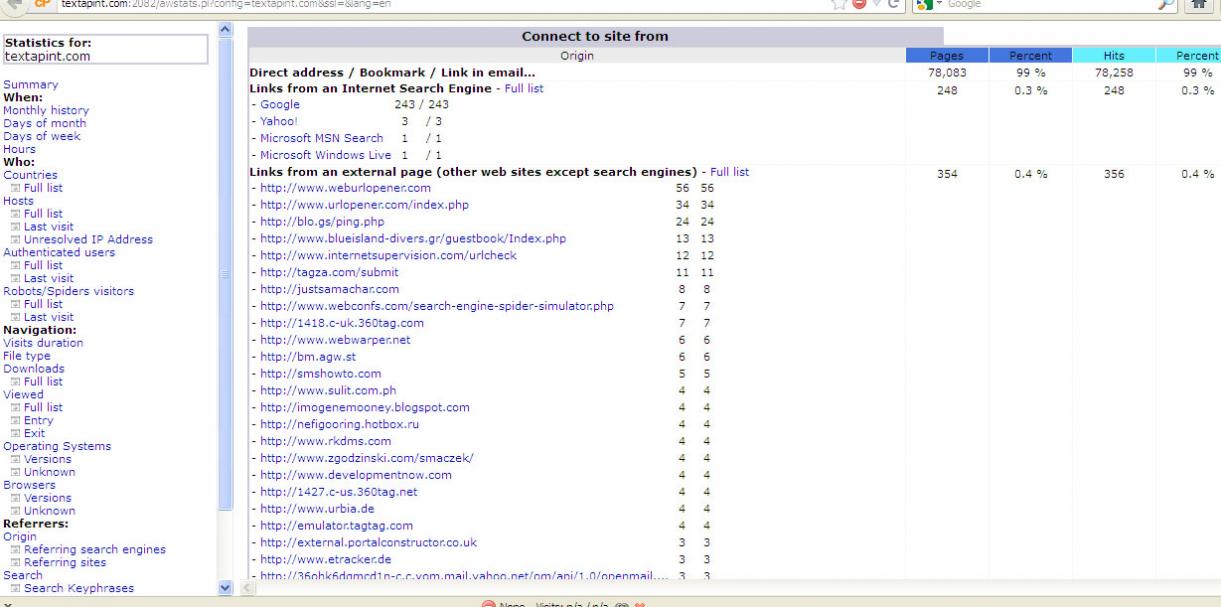This screenshot has width=1221, height=607.
Task: Open the webconfs.com spider-simulator link
Action: [436, 306]
